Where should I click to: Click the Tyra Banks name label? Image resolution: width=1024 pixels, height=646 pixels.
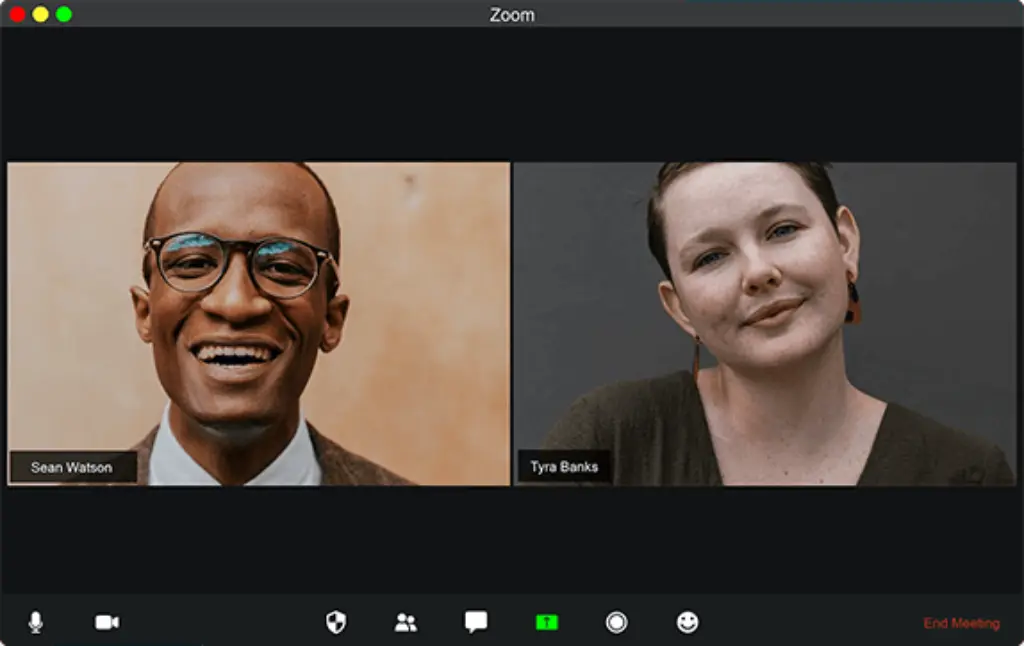[564, 467]
